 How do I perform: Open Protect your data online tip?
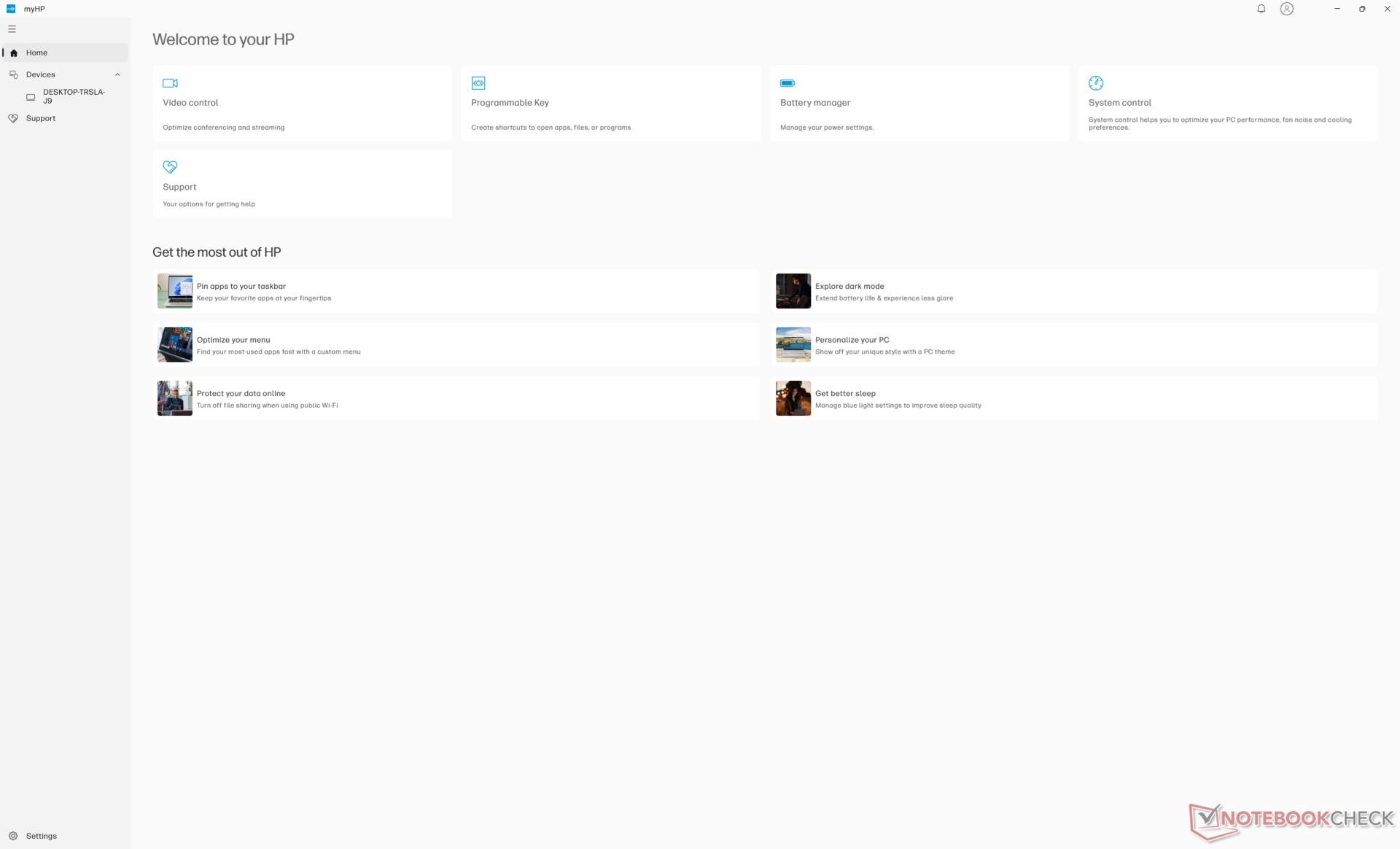click(241, 394)
